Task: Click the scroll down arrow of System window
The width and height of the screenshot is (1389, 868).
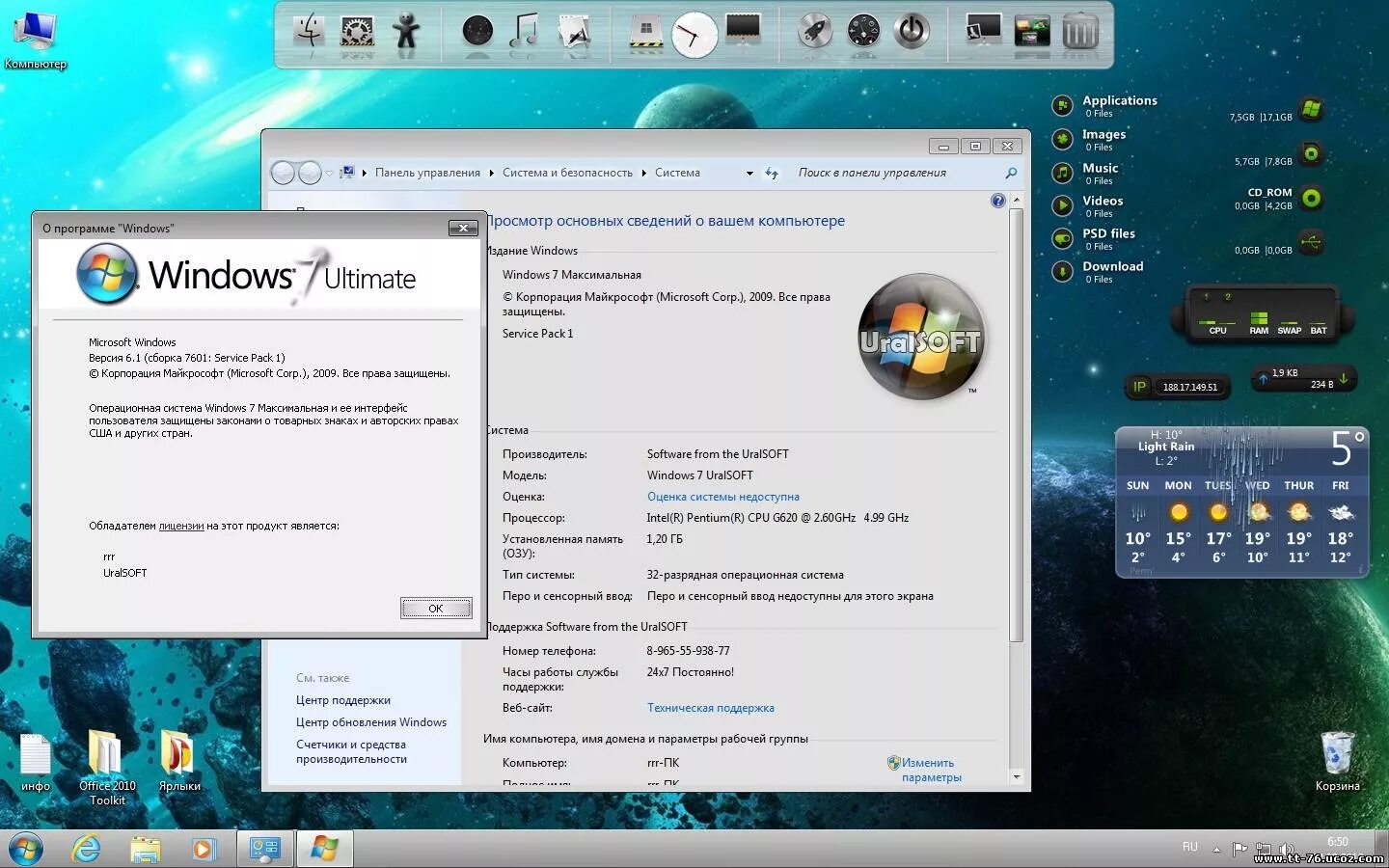Action: [x=1016, y=776]
